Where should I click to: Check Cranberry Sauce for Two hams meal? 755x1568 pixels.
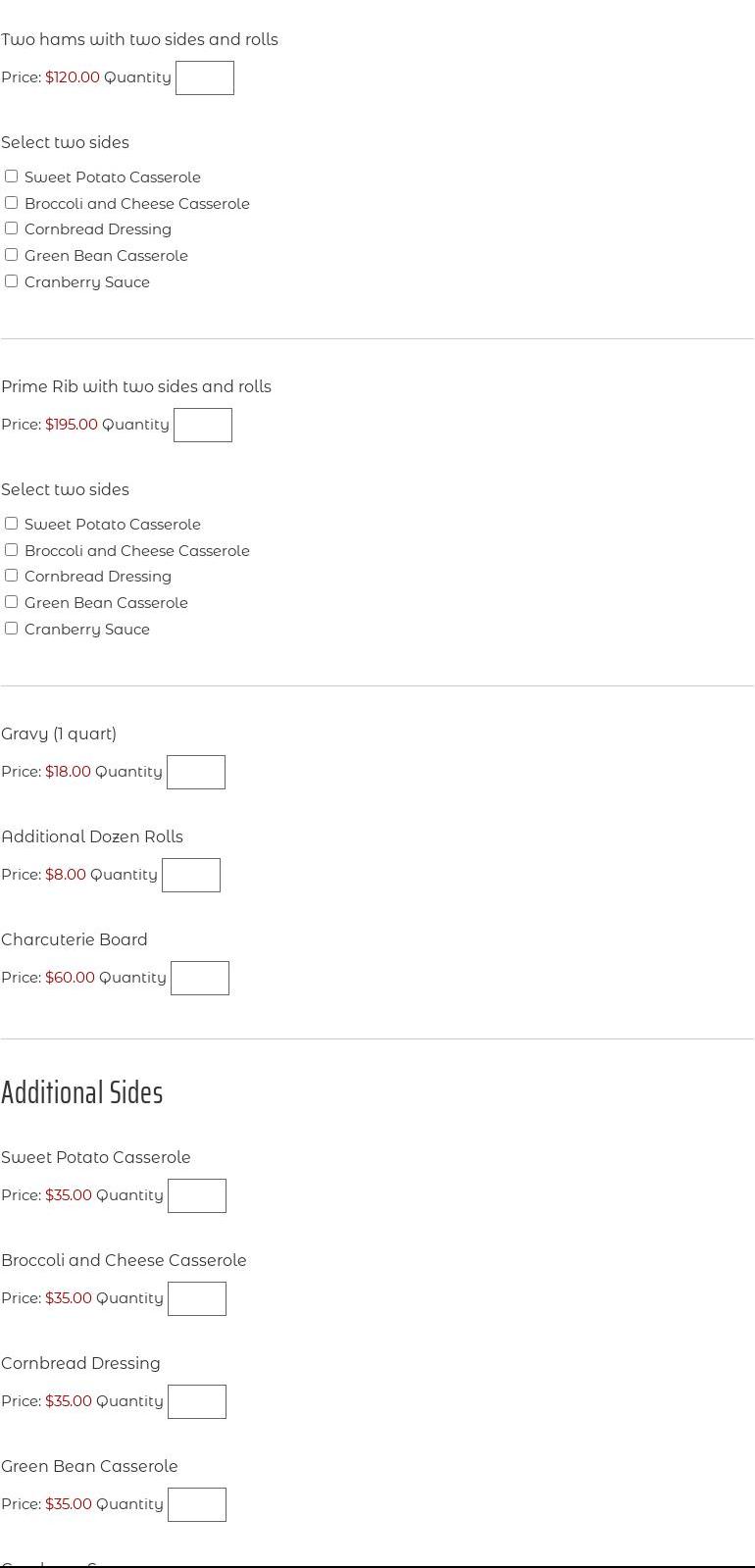[x=12, y=281]
